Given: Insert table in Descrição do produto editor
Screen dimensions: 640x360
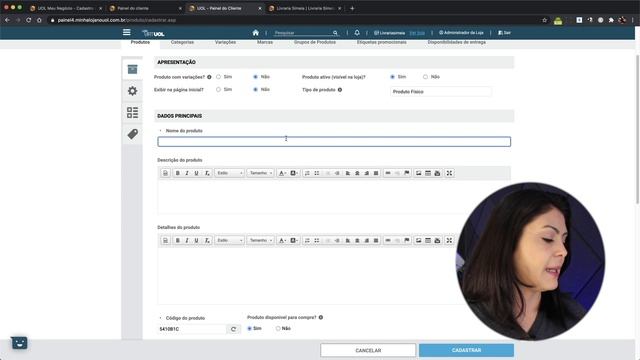Looking at the screenshot, I should (x=428, y=173).
